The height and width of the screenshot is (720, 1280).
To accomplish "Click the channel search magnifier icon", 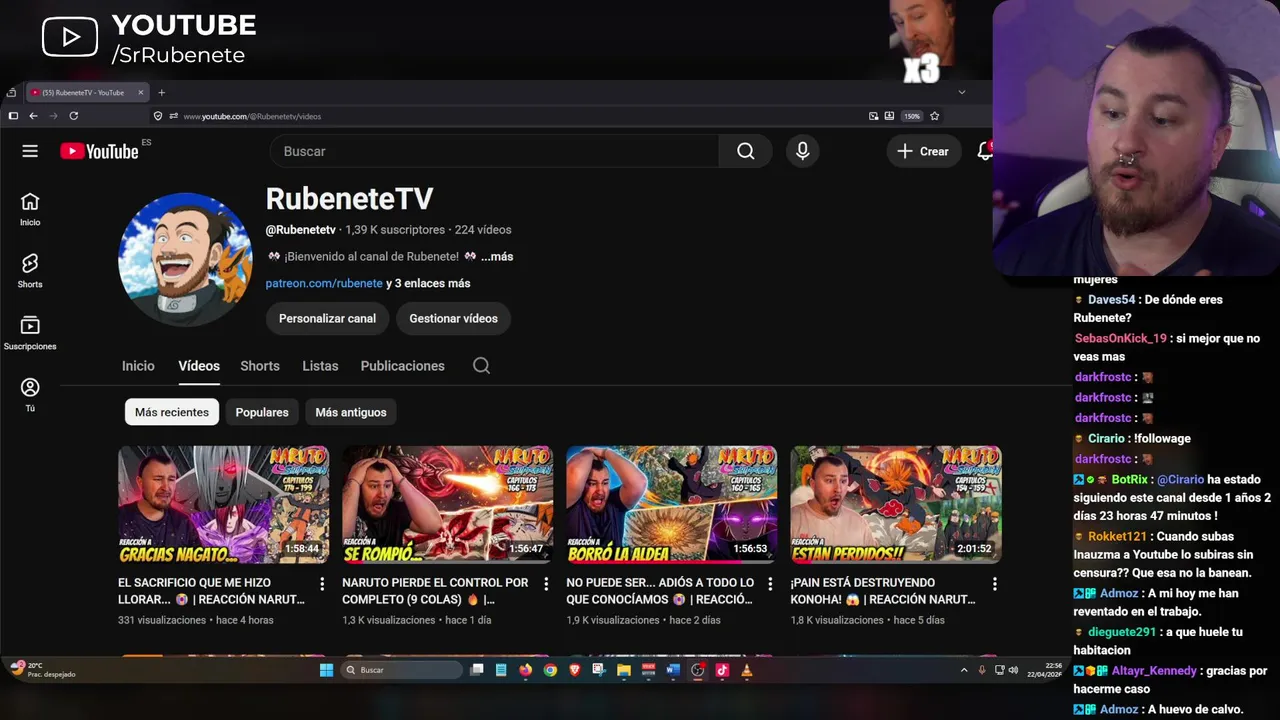I will pyautogui.click(x=481, y=366).
